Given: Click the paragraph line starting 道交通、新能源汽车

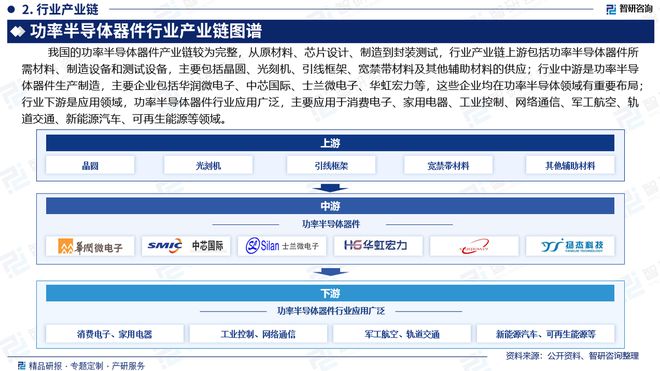Looking at the screenshot, I should (x=124, y=119).
